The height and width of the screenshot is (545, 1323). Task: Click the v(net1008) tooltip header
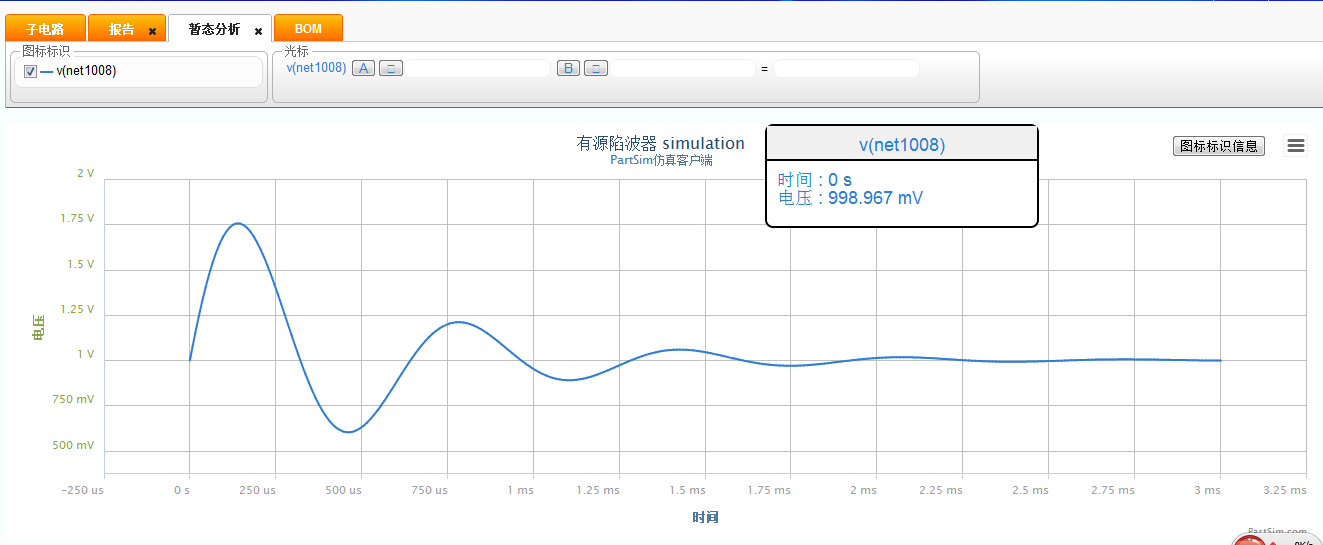click(902, 144)
